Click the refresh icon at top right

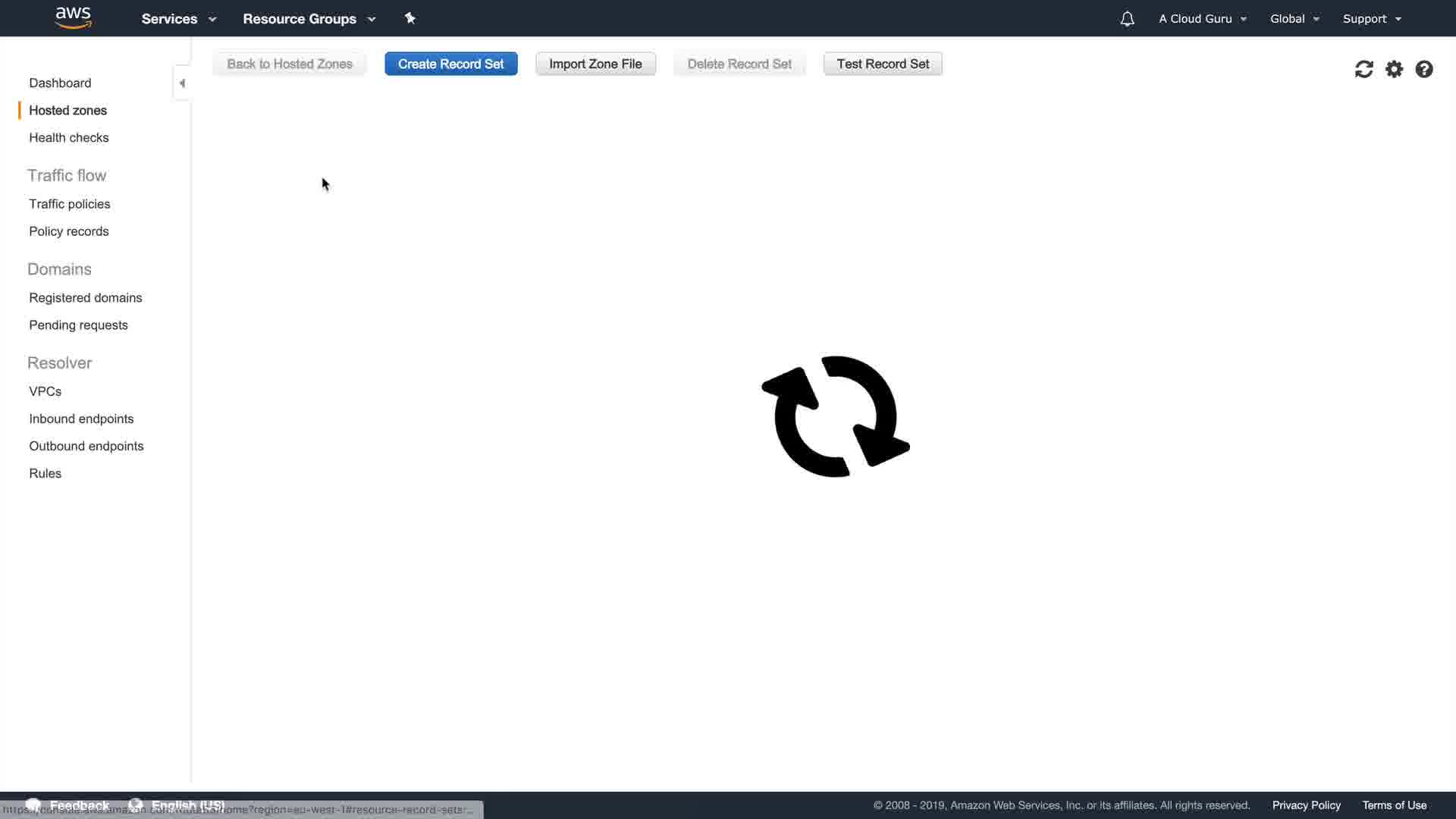[1363, 70]
